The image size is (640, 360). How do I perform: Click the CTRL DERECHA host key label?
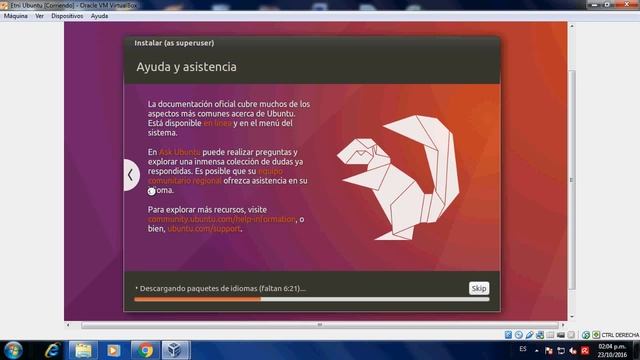(620, 335)
